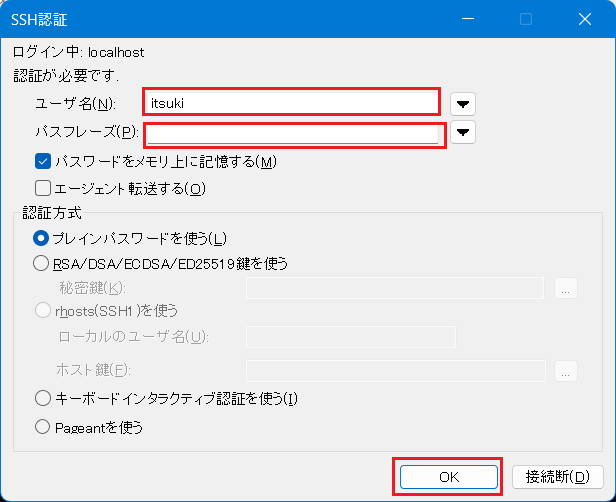
Task: Click the ローカルのユーザ名 text field
Action: click(350, 337)
